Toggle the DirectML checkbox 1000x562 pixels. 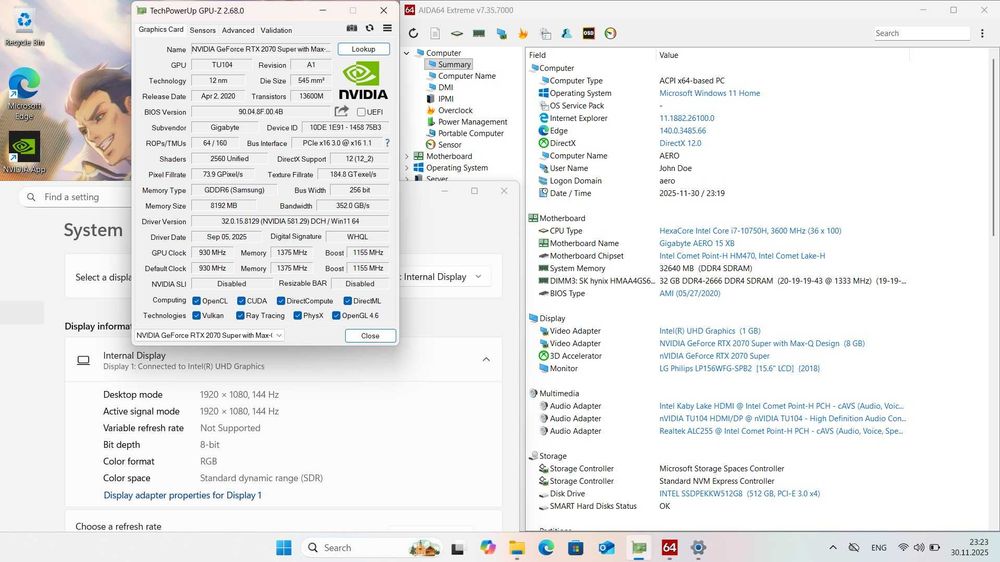348,300
